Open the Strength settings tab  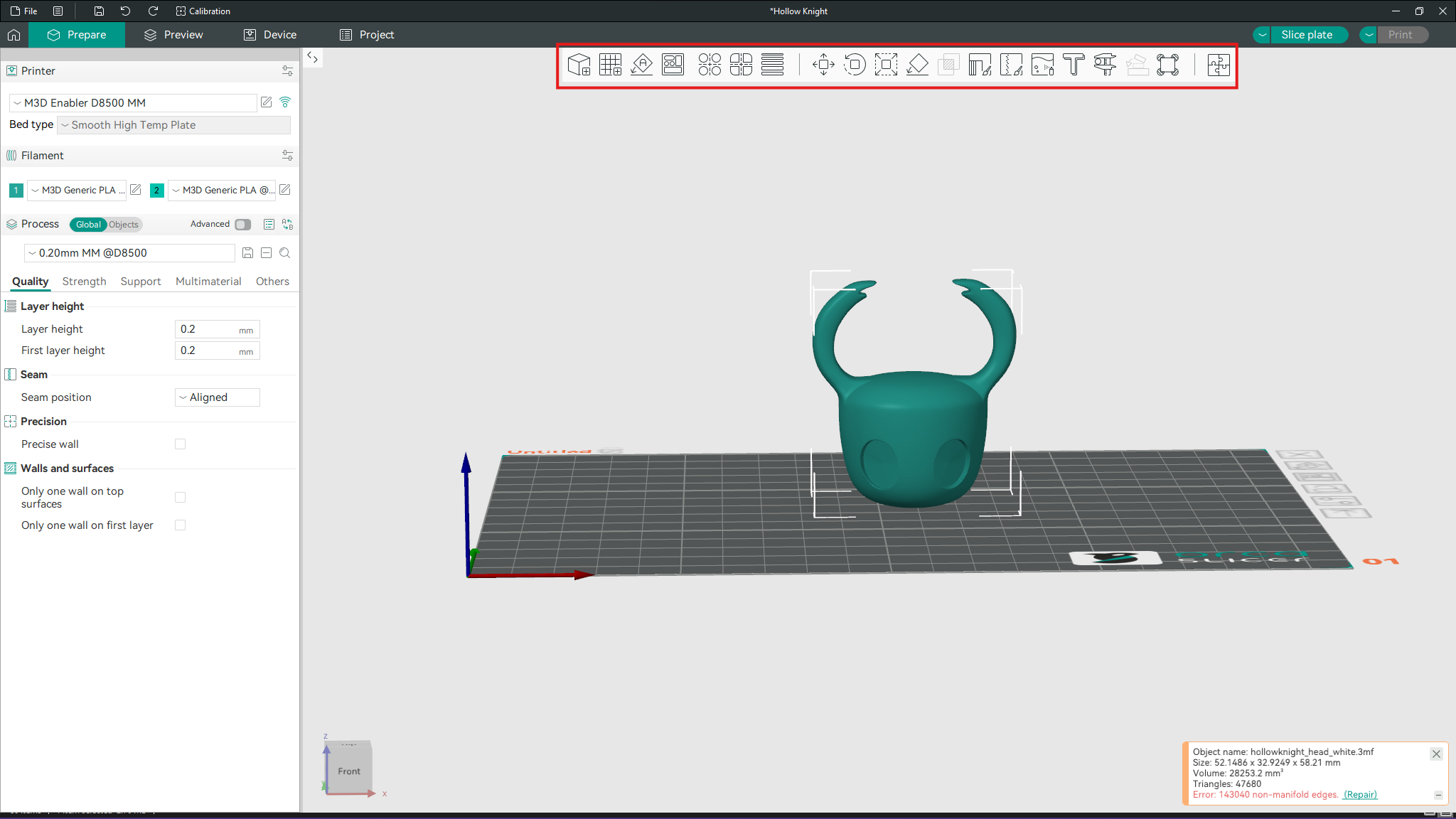coord(84,282)
